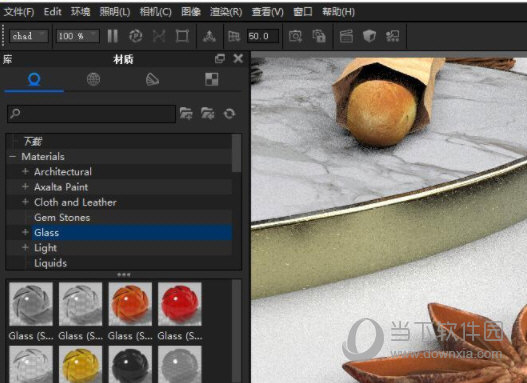Click the lock camera icon
Viewport: 527px width, 383px height.
(319, 36)
